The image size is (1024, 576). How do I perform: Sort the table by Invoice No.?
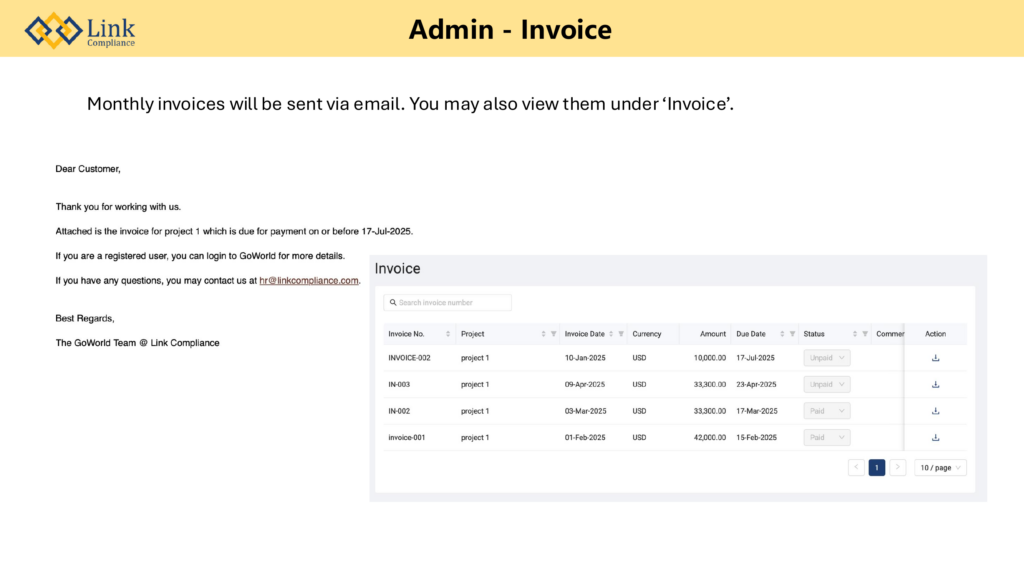[x=447, y=334]
